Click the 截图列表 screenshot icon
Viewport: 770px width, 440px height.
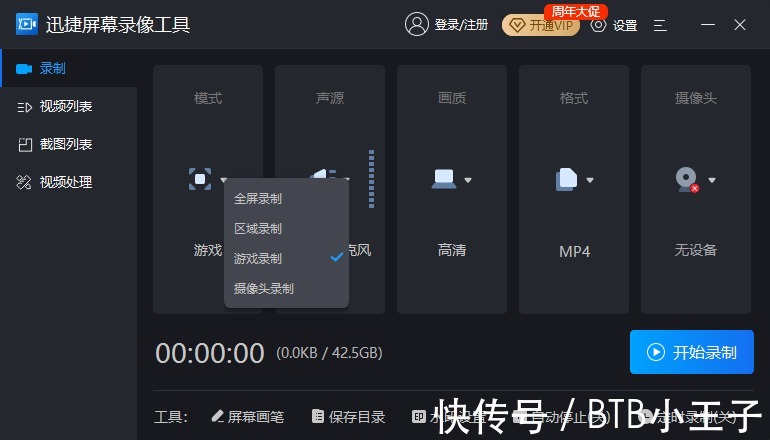[25, 144]
